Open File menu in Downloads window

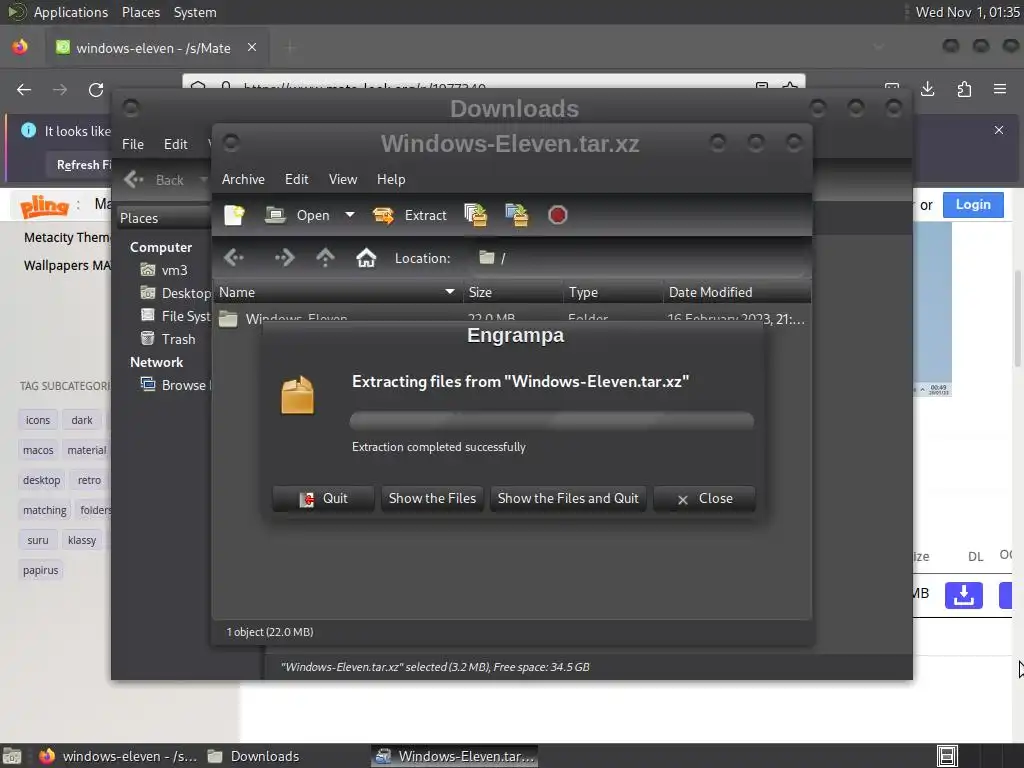133,144
